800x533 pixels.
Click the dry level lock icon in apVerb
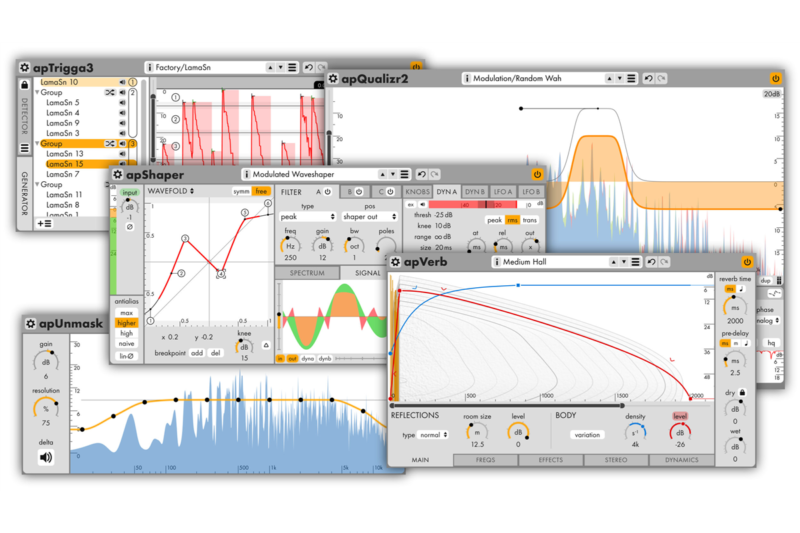pos(741,393)
